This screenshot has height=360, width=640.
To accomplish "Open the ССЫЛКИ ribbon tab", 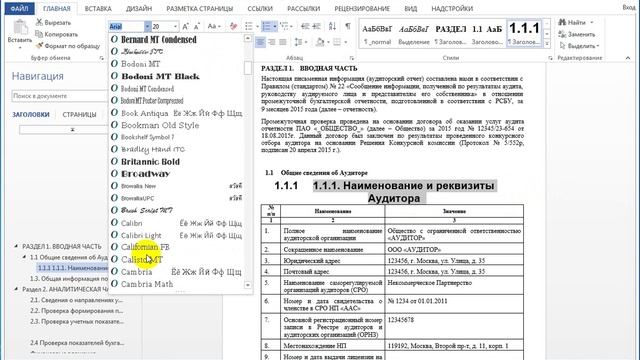I will (260, 9).
